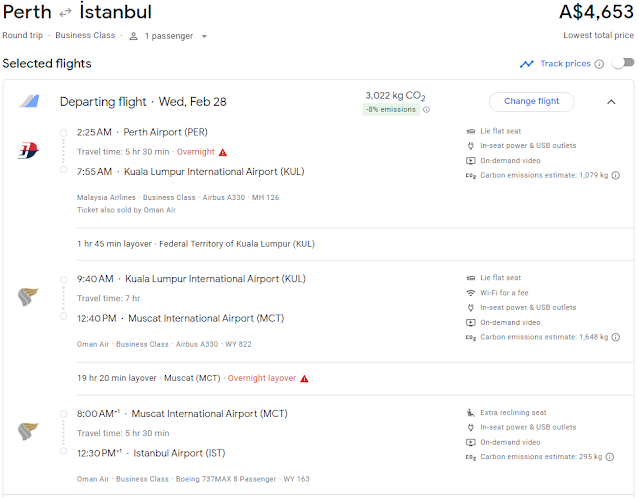
Task: Click the Track prices graph icon
Action: click(x=527, y=64)
